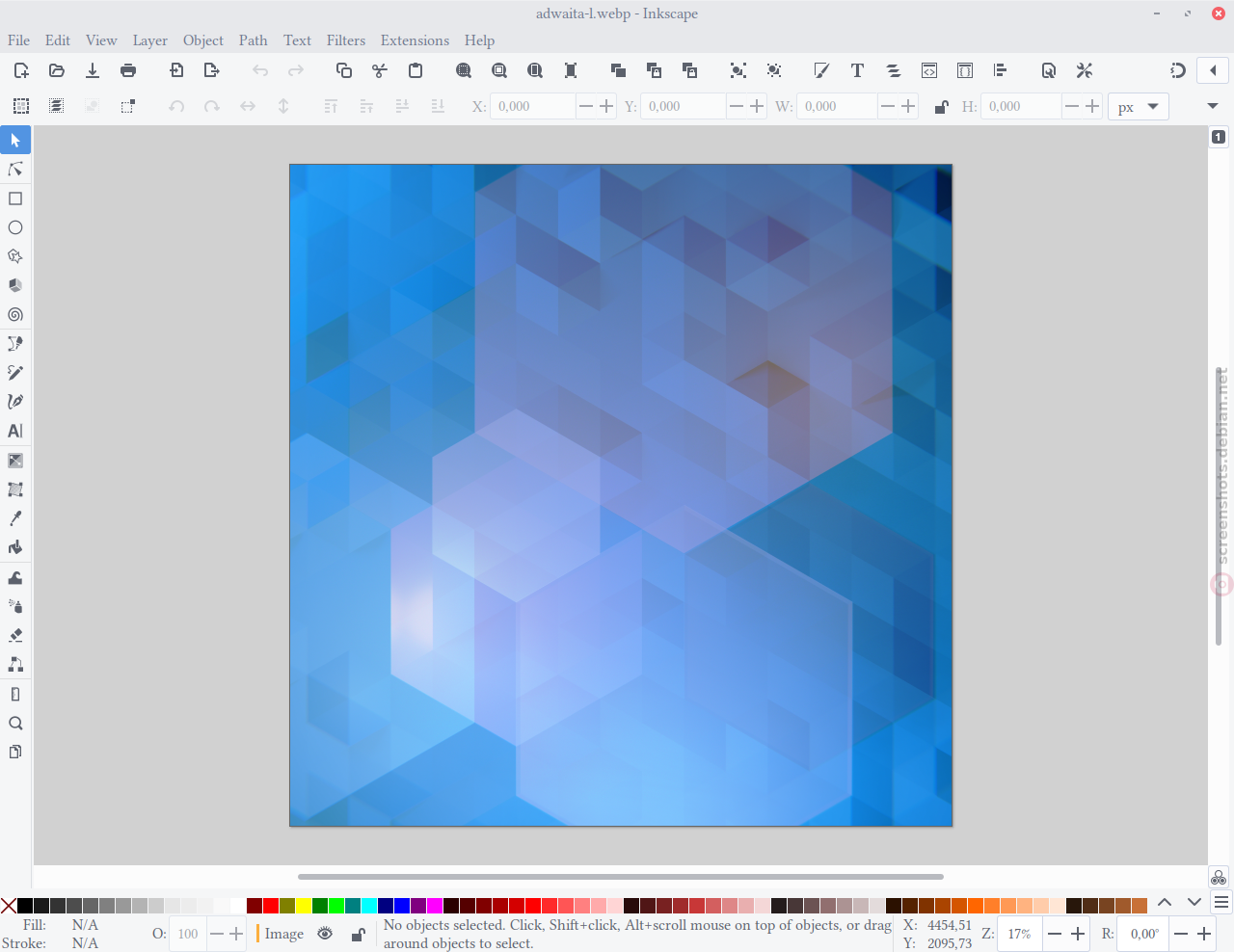This screenshot has width=1234, height=952.
Task: Select the Text tool in toolbox
Action: point(15,431)
